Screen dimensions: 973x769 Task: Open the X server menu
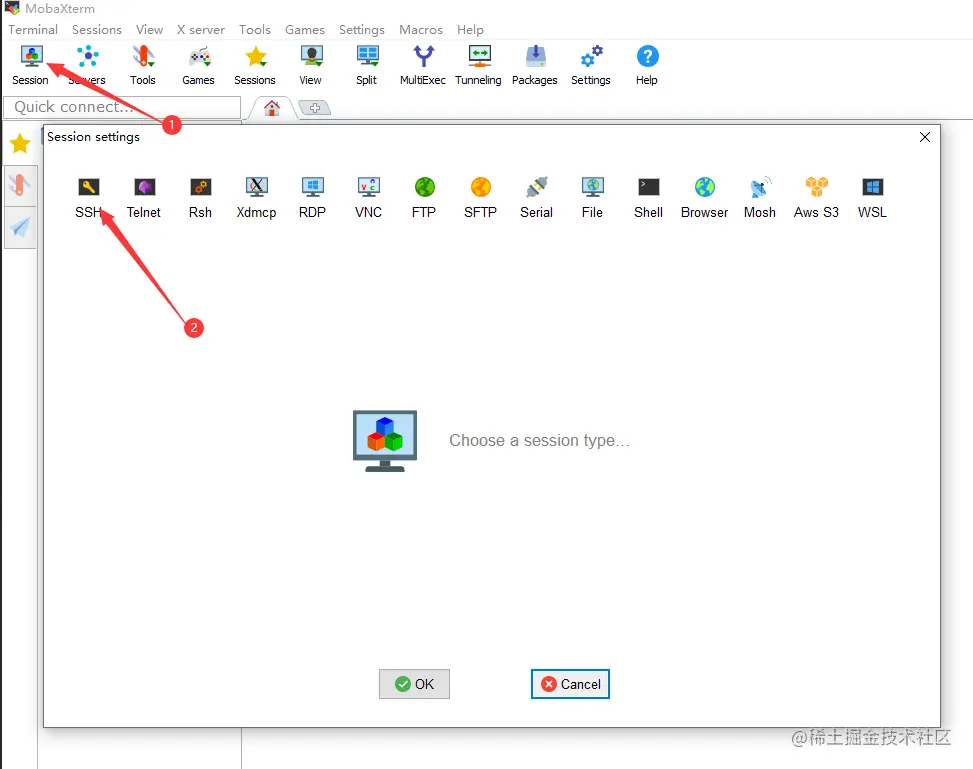tap(200, 29)
